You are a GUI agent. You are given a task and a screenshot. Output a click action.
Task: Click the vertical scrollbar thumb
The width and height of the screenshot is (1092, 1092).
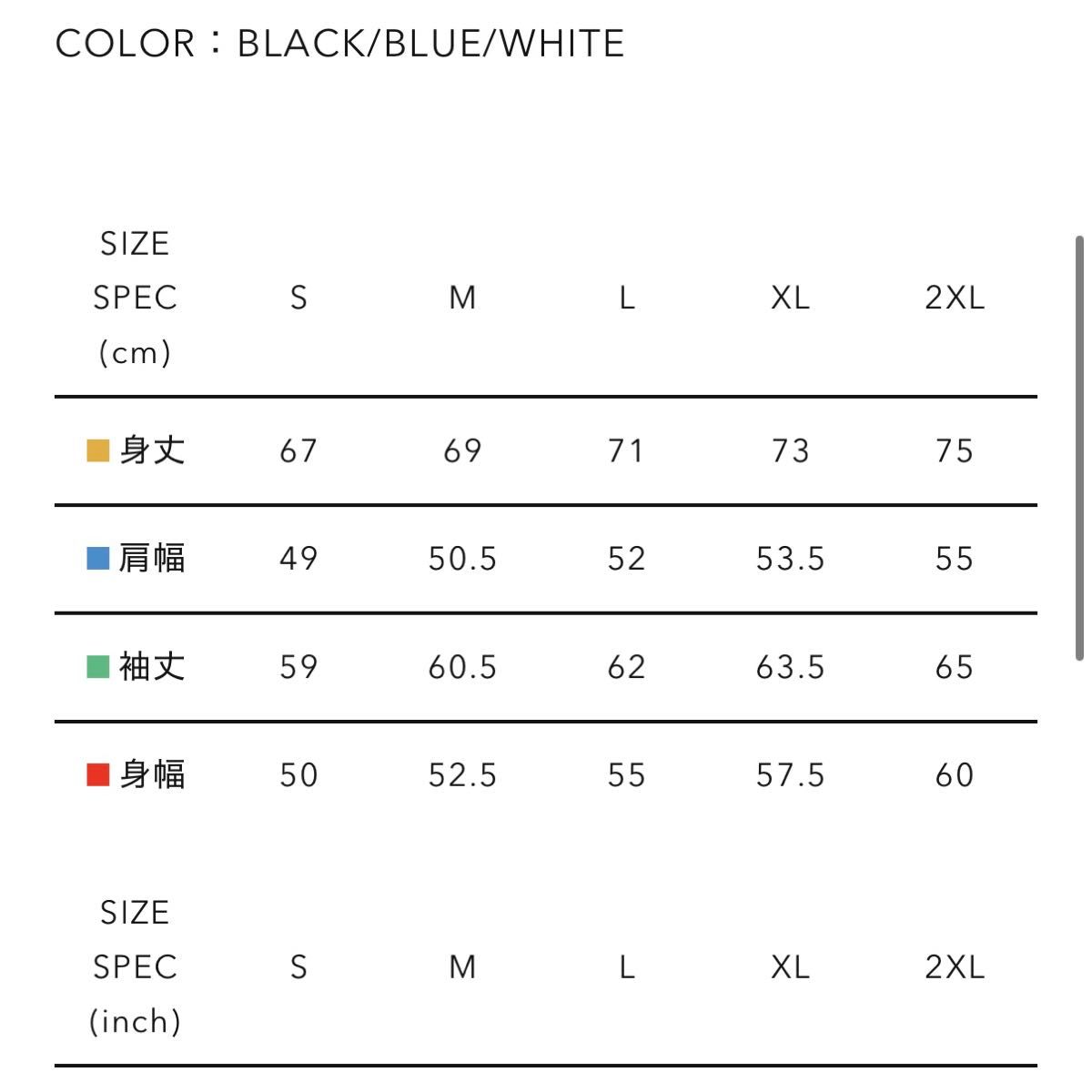pyautogui.click(x=1079, y=447)
